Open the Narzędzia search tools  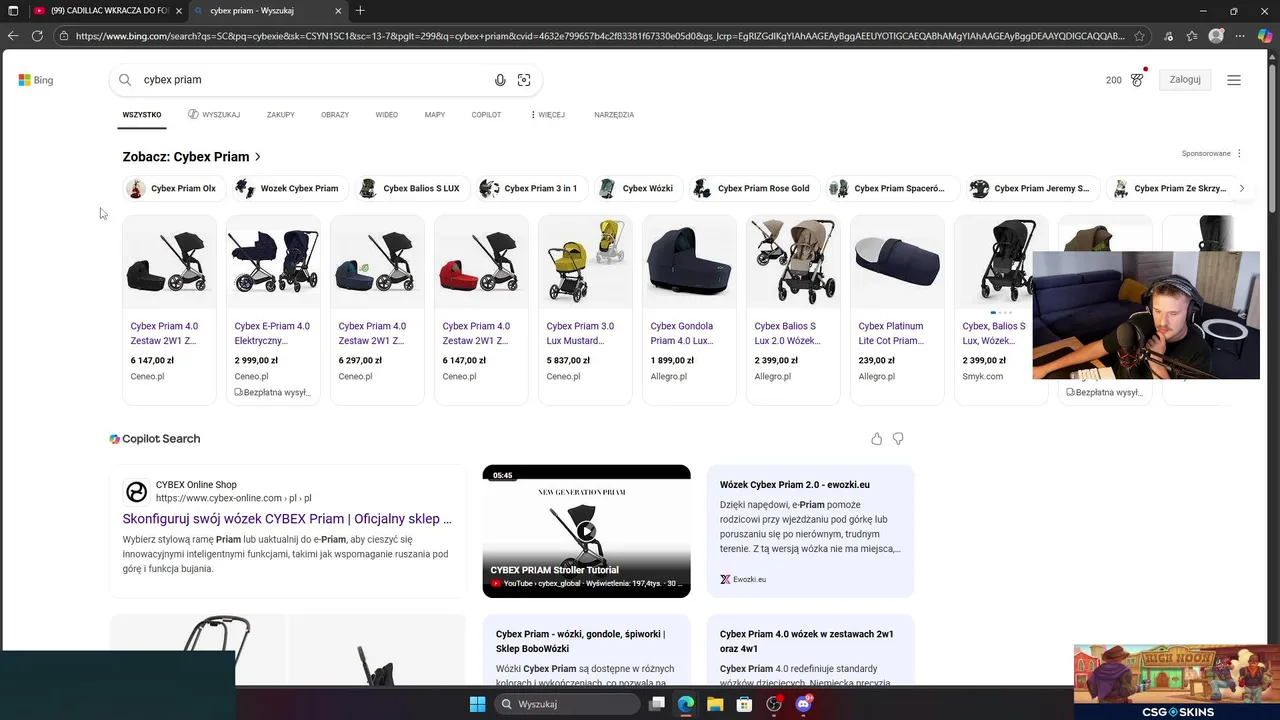[x=614, y=115]
